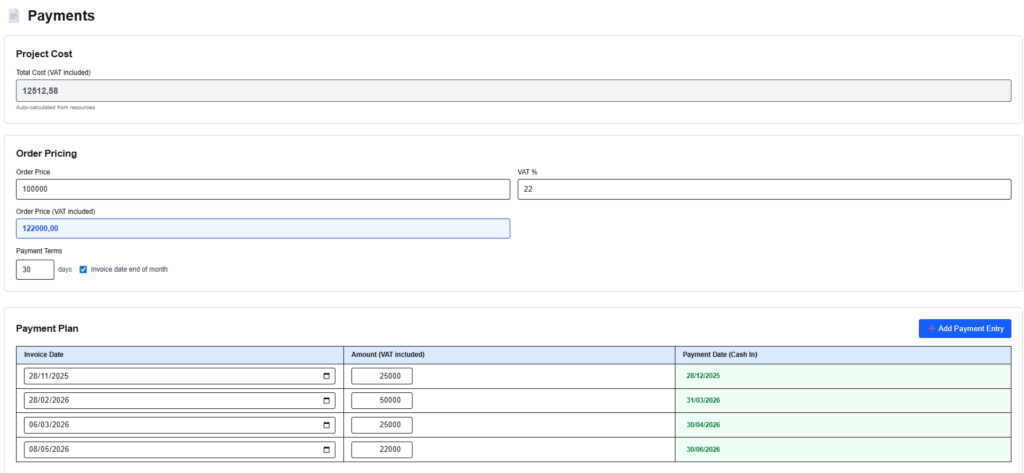Click the Payment Date (Cash In) column header

[842, 355]
